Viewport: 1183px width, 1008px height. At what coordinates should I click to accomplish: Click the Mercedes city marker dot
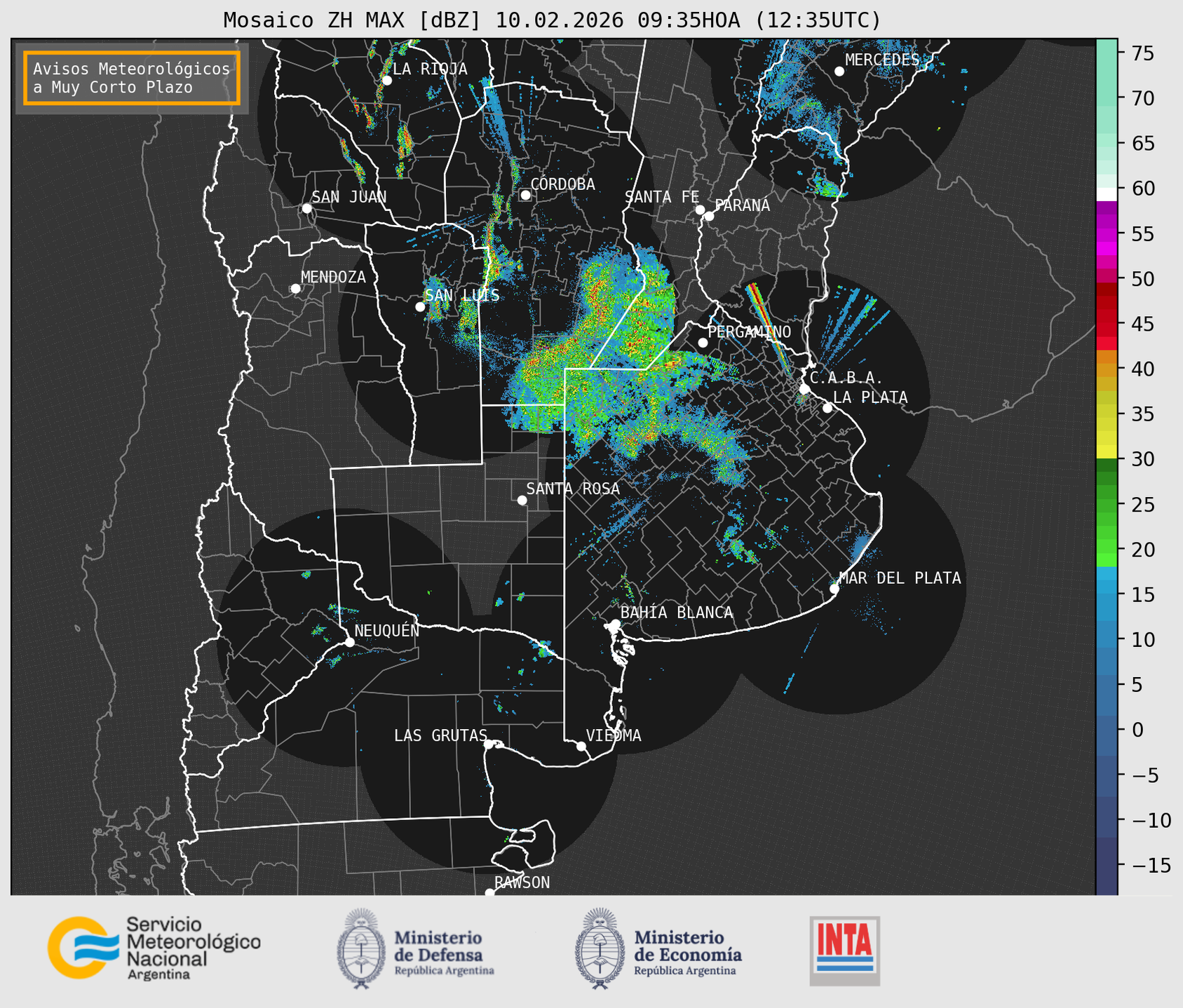tap(839, 71)
